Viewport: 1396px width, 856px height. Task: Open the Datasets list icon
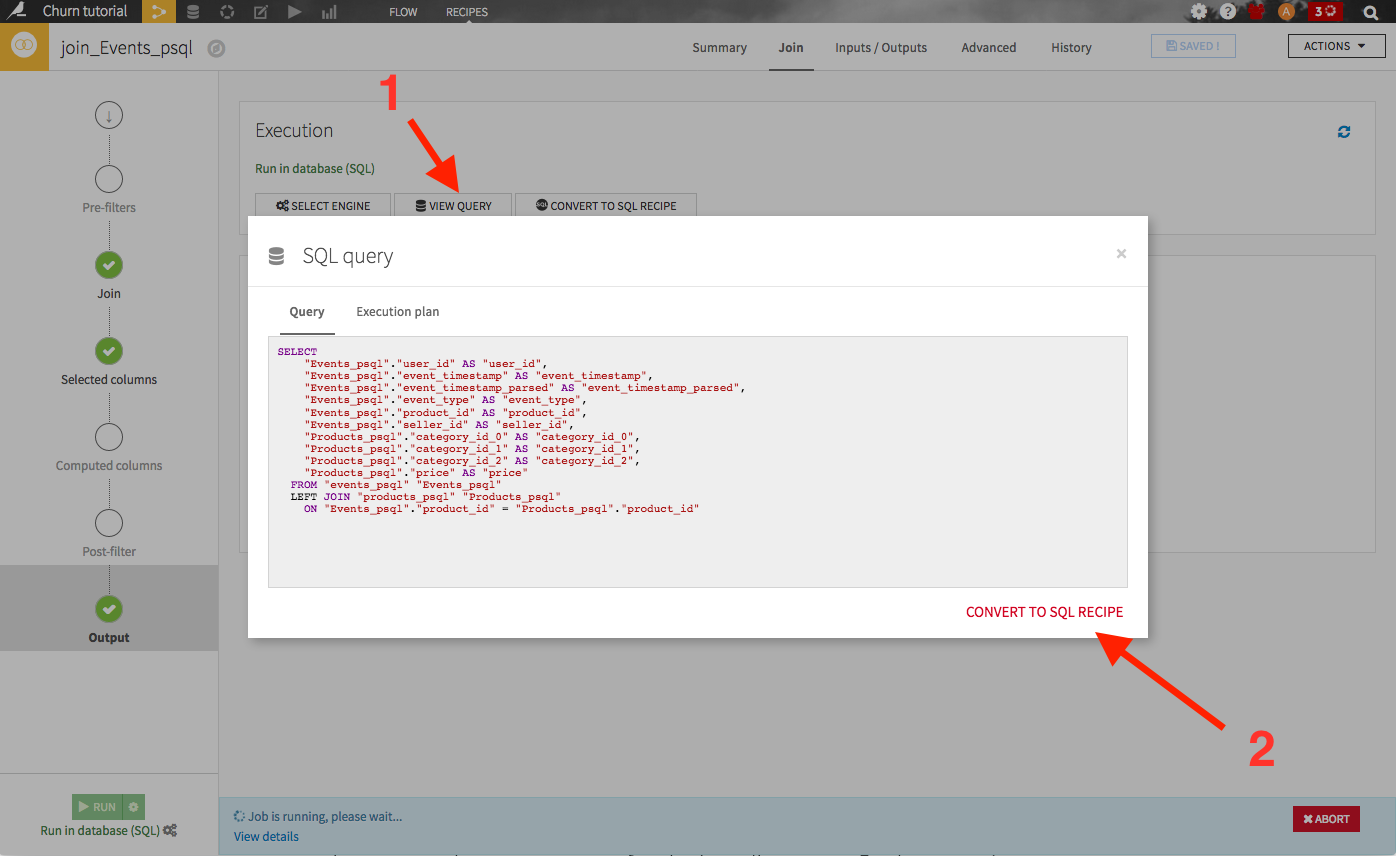point(193,11)
